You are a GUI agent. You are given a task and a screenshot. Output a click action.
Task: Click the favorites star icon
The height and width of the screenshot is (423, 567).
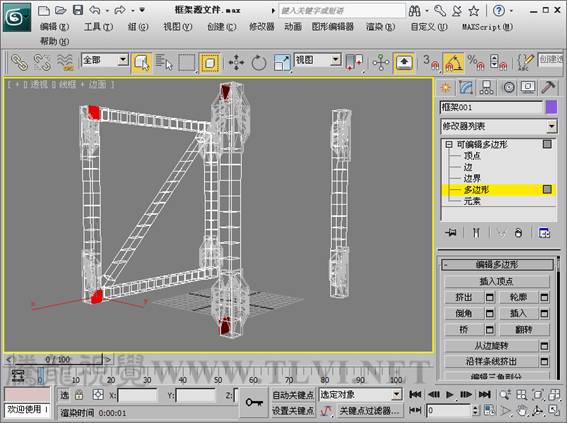(474, 11)
